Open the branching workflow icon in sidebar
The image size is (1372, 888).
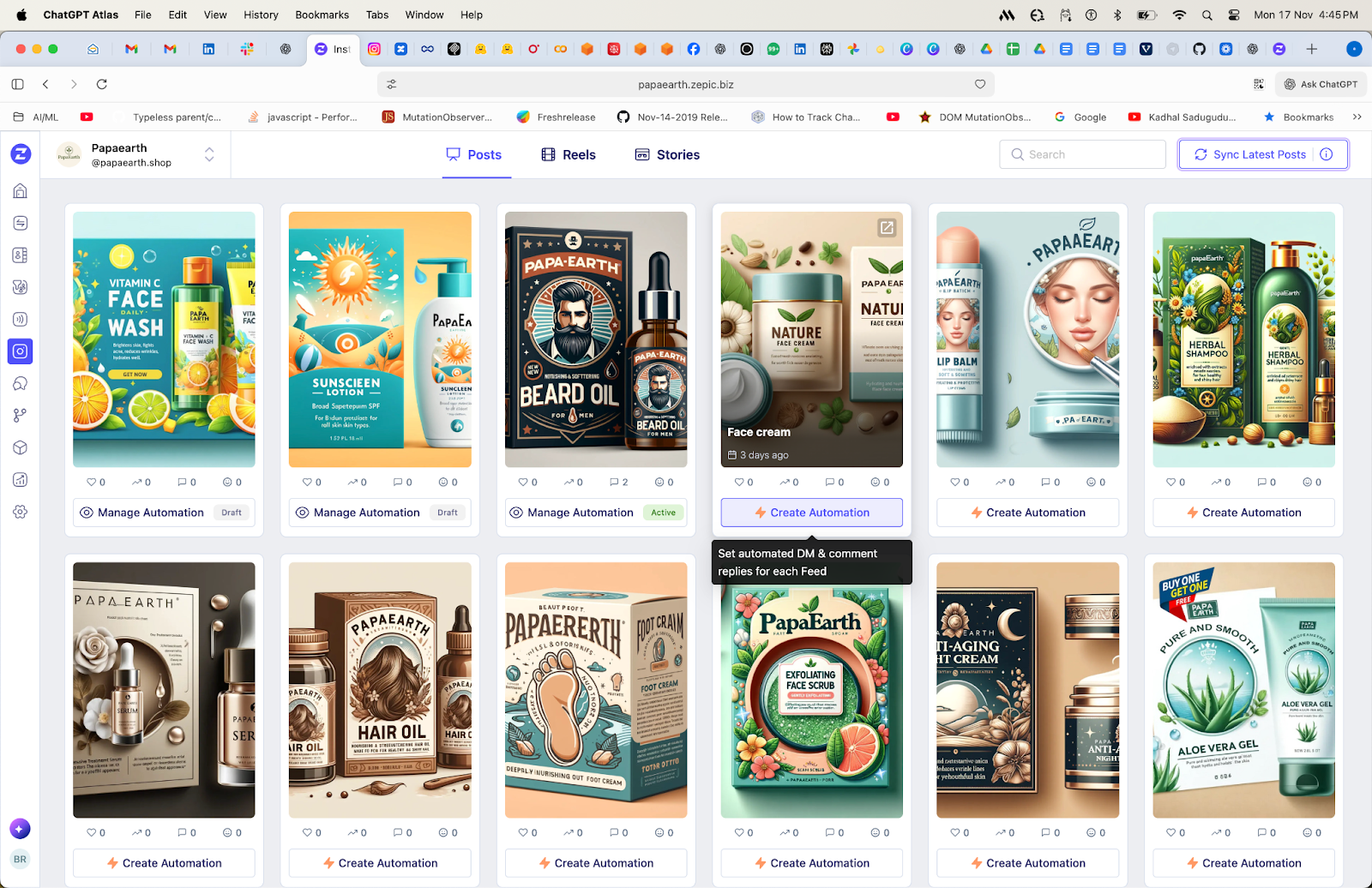click(21, 415)
